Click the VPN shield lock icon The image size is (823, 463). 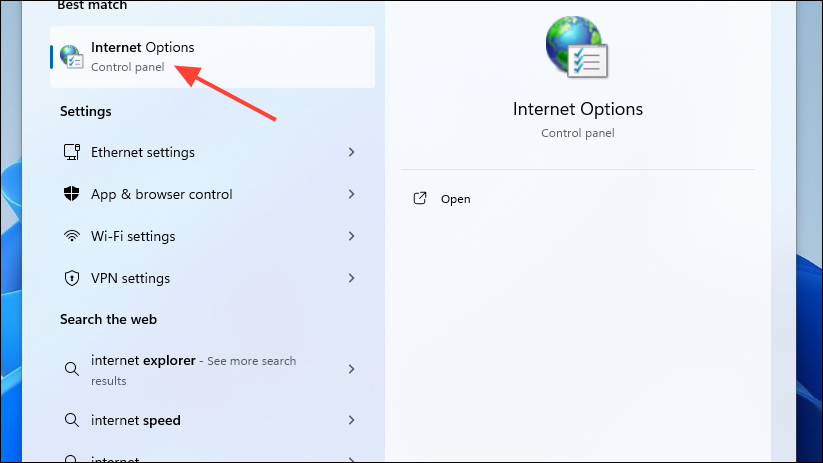(72, 278)
